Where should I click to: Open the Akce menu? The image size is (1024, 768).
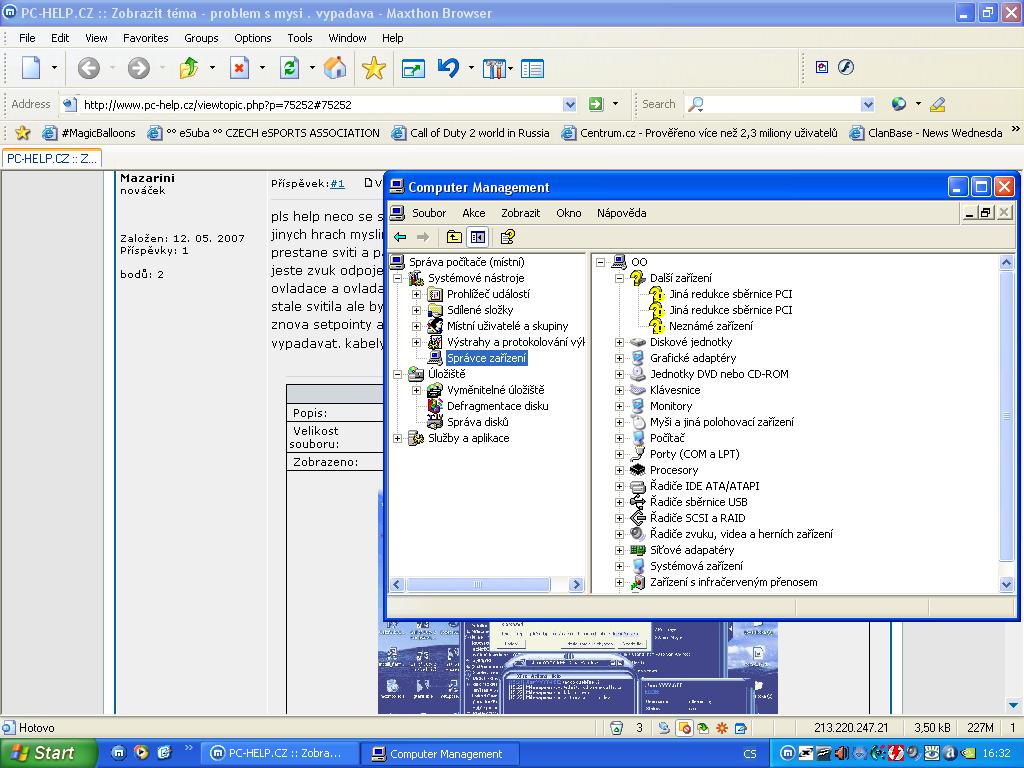point(473,213)
